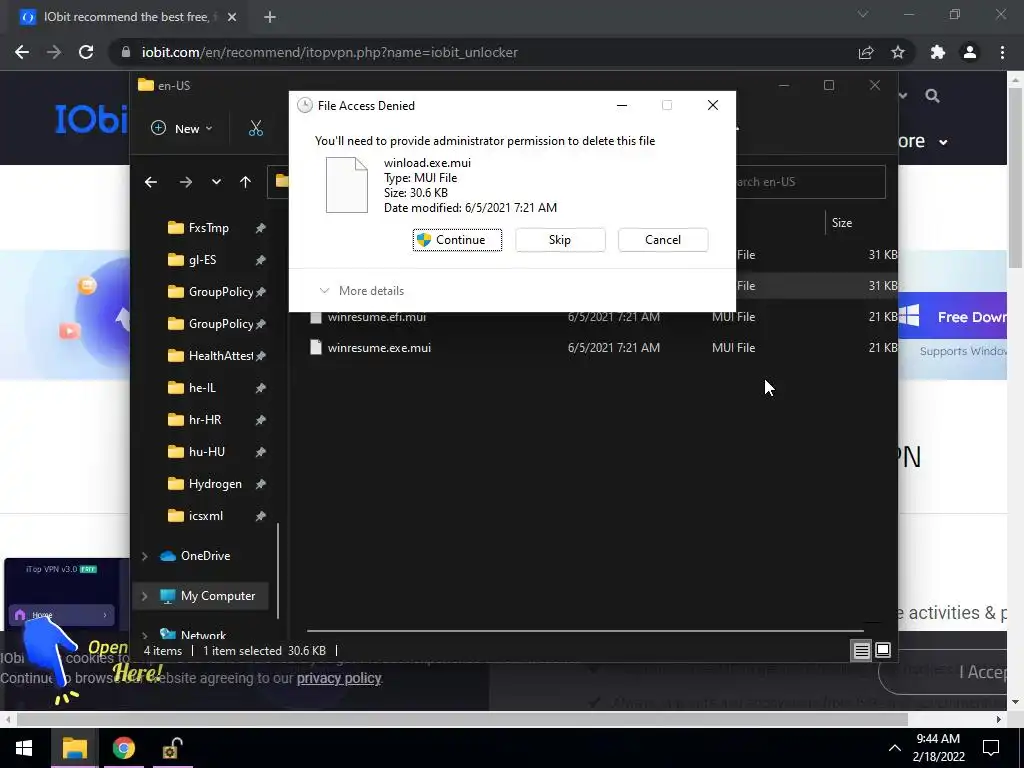Image resolution: width=1024 pixels, height=768 pixels.
Task: Click the pin icon next to icsxml
Action: 261,516
